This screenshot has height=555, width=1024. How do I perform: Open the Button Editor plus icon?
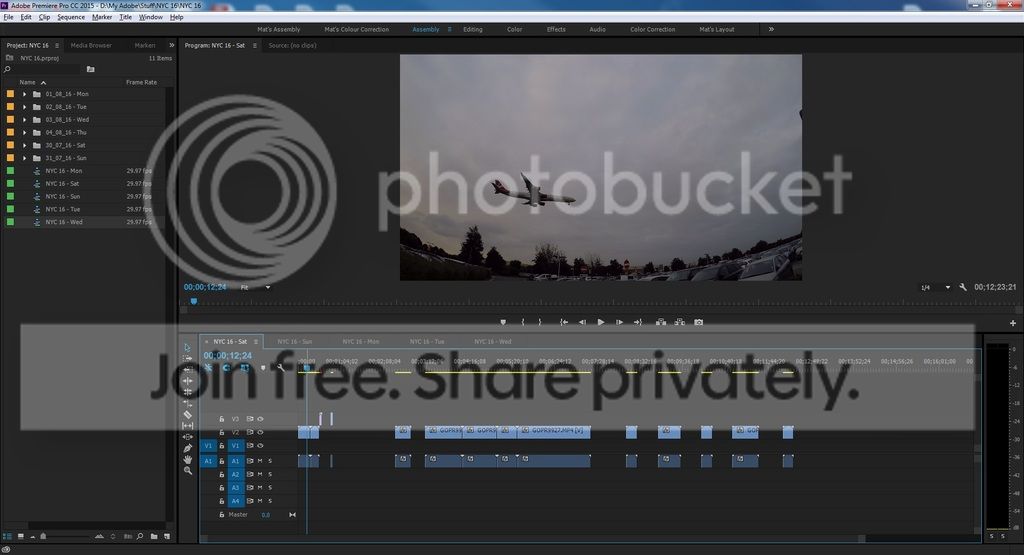coord(1013,323)
